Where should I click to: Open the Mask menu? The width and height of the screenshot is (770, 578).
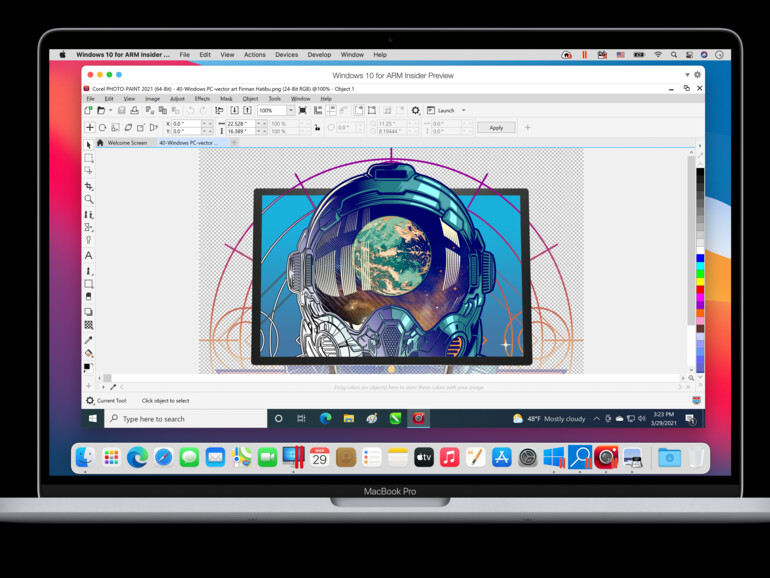click(x=226, y=99)
